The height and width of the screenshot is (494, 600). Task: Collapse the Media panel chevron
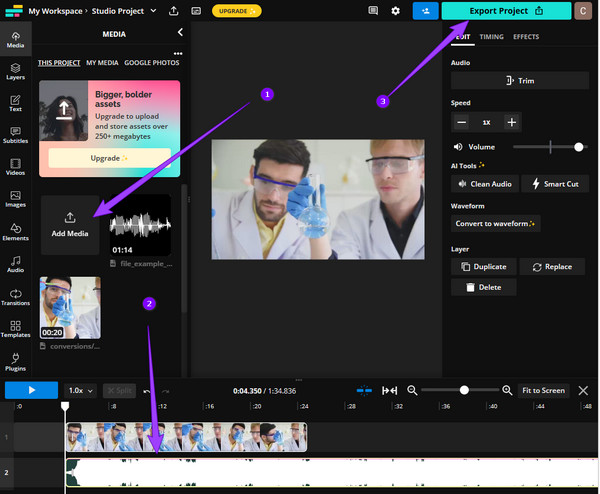tap(180, 33)
